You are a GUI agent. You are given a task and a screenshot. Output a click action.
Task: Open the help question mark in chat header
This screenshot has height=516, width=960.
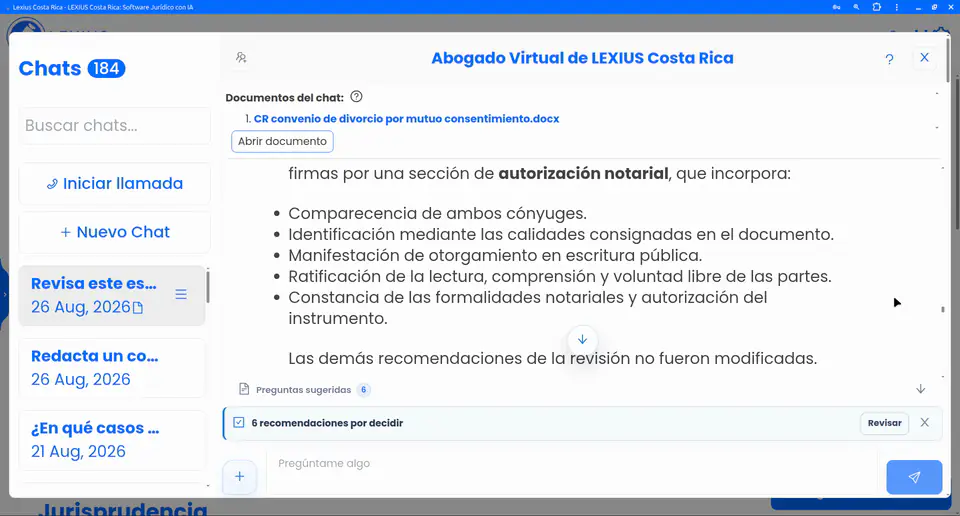[889, 59]
